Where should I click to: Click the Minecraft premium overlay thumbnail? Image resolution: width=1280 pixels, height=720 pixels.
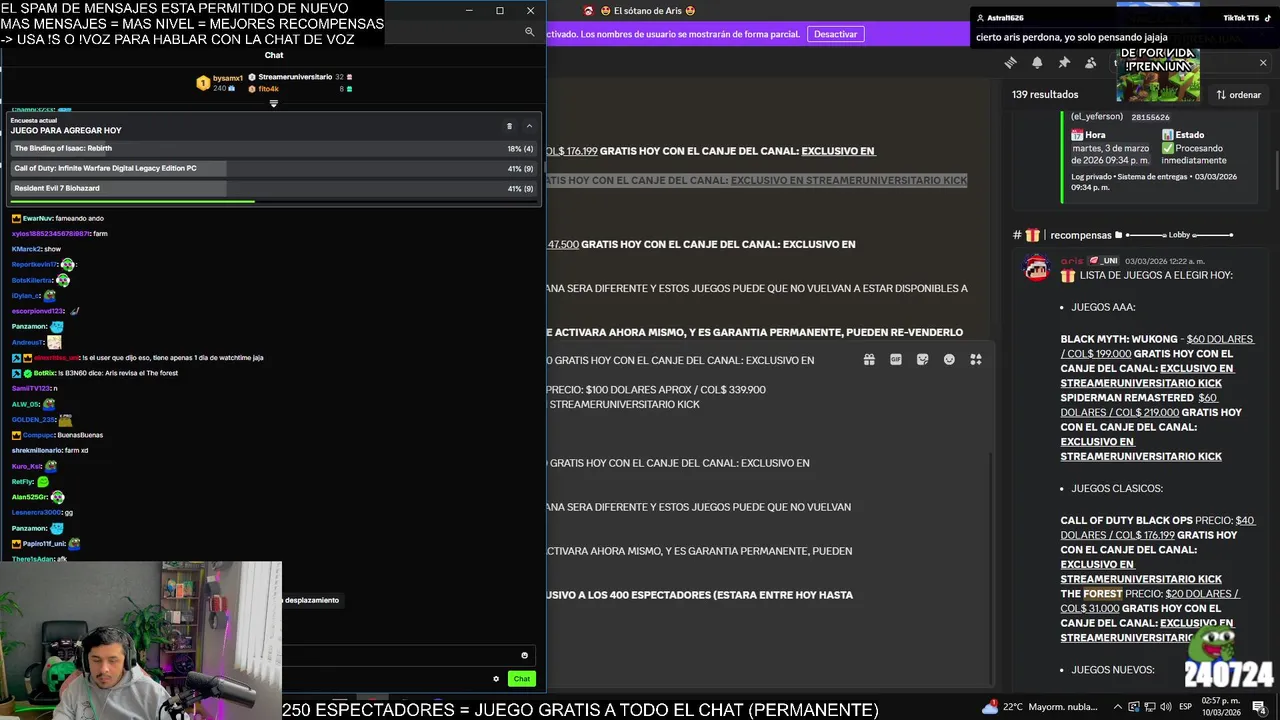click(x=1158, y=73)
